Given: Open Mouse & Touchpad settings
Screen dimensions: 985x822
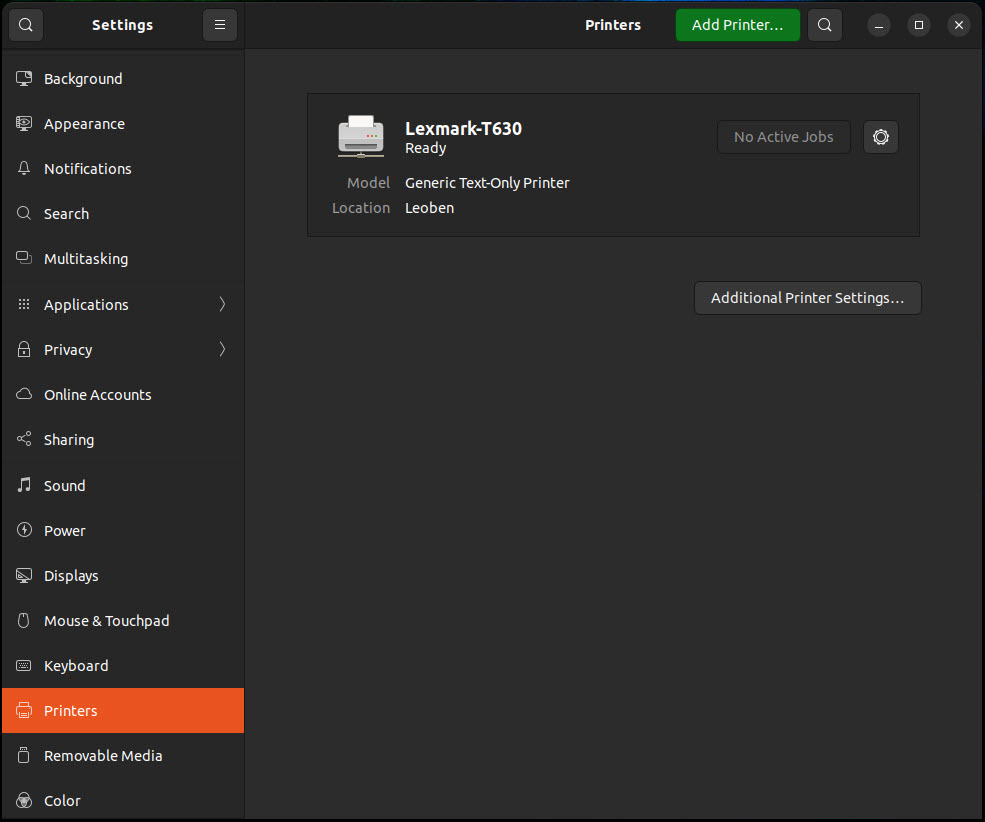Looking at the screenshot, I should pos(106,621).
